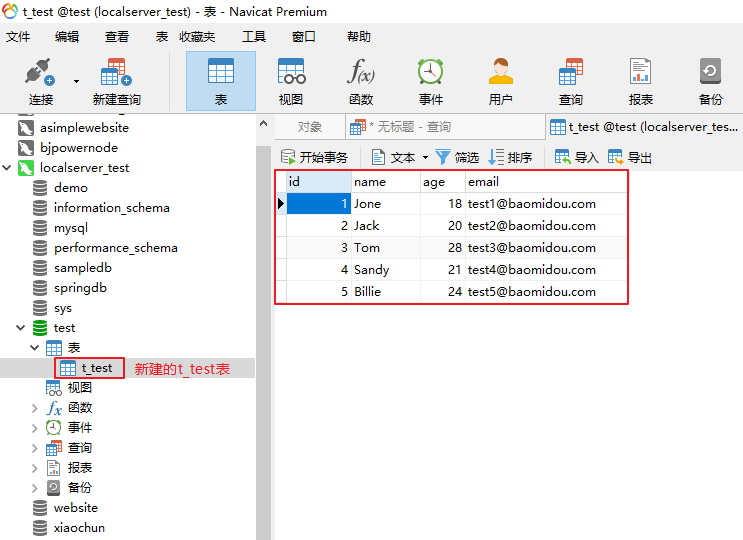
Task: Select the bjpowernode connection
Action: pyautogui.click(x=79, y=148)
